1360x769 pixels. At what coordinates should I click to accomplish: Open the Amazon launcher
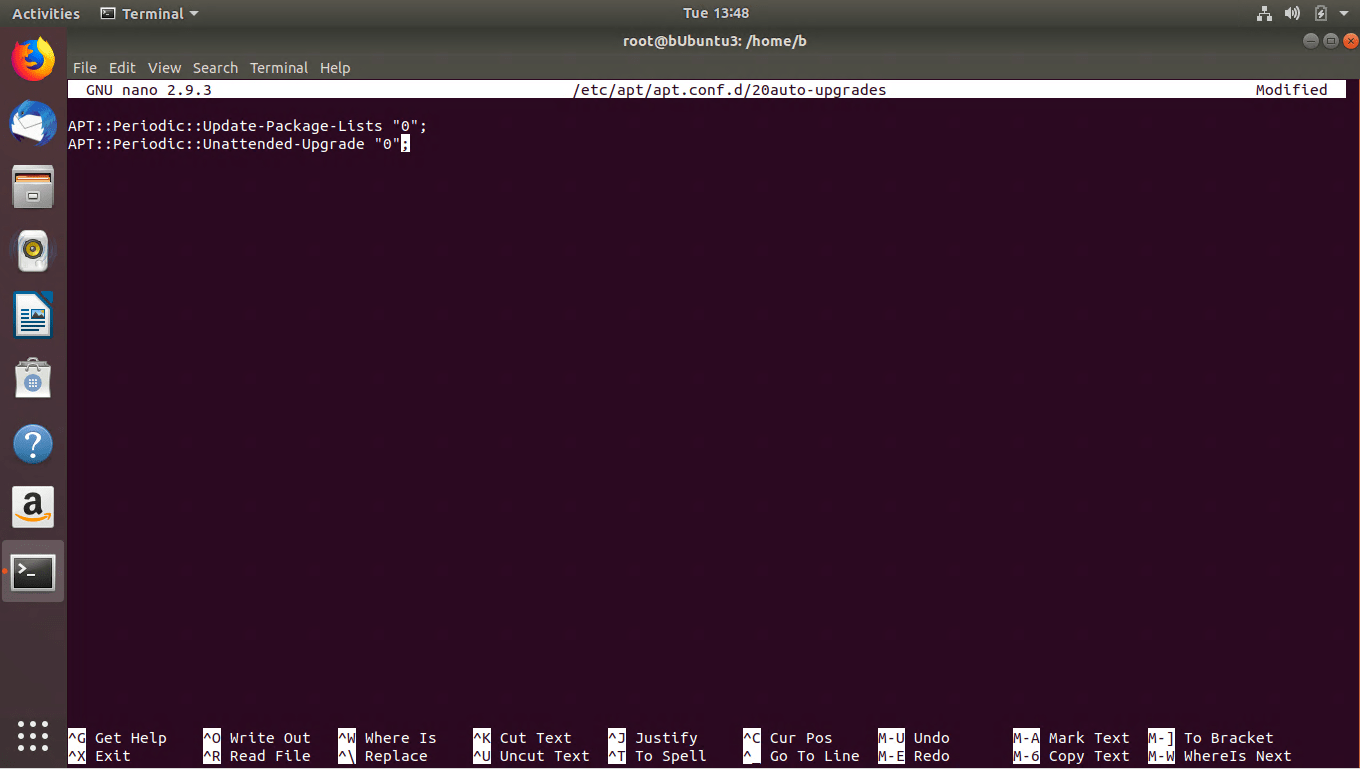[33, 507]
